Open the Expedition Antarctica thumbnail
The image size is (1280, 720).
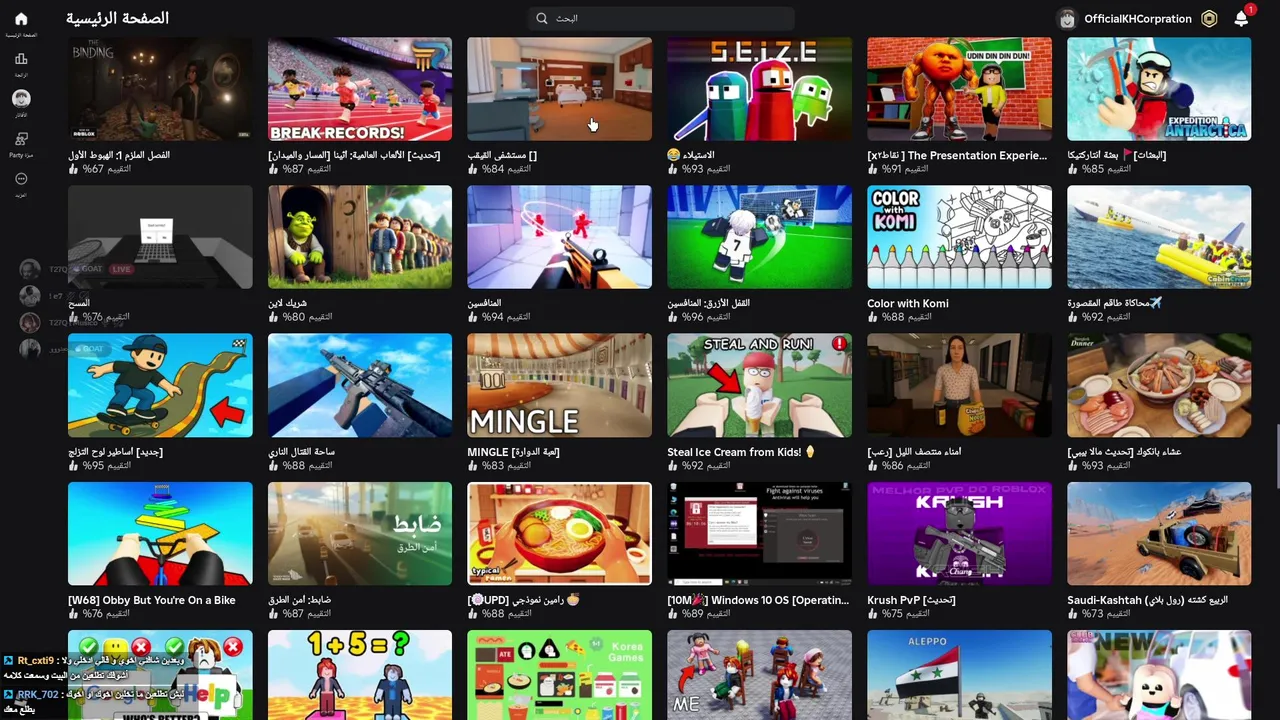1159,89
